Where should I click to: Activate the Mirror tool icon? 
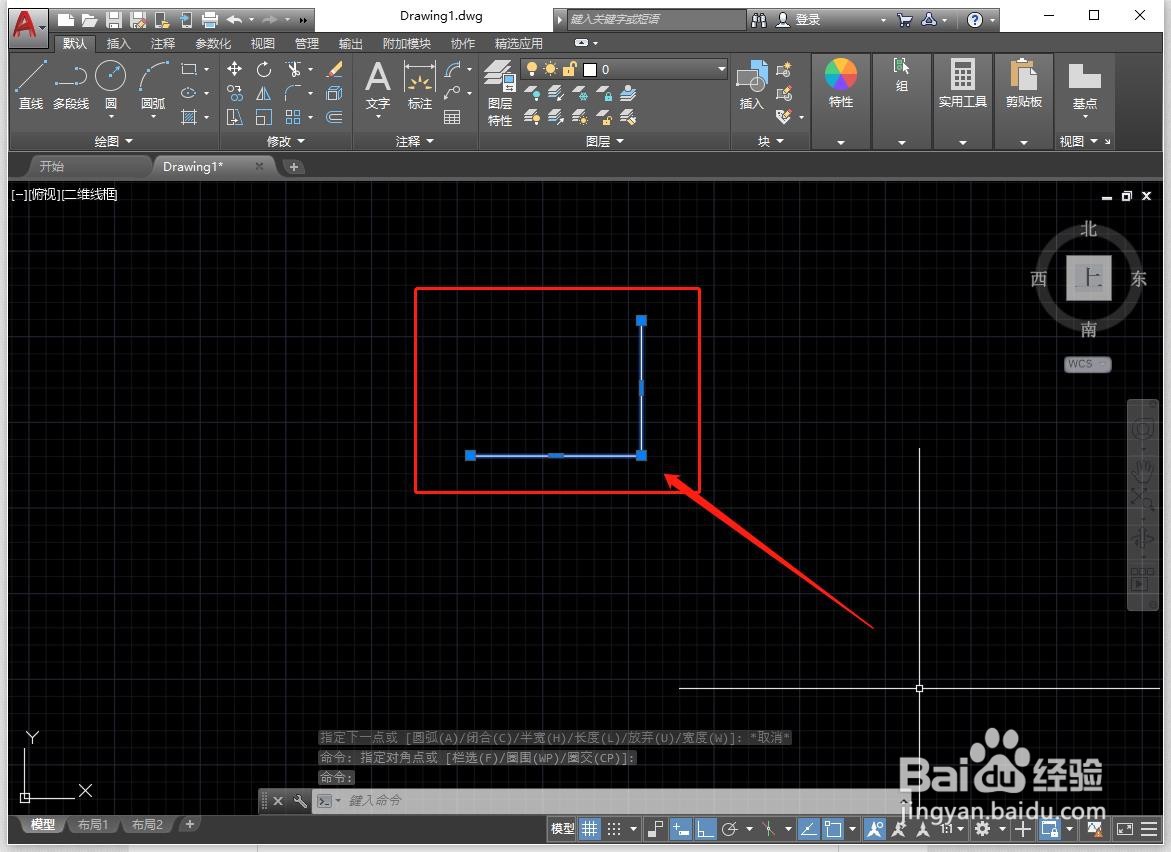(x=264, y=93)
